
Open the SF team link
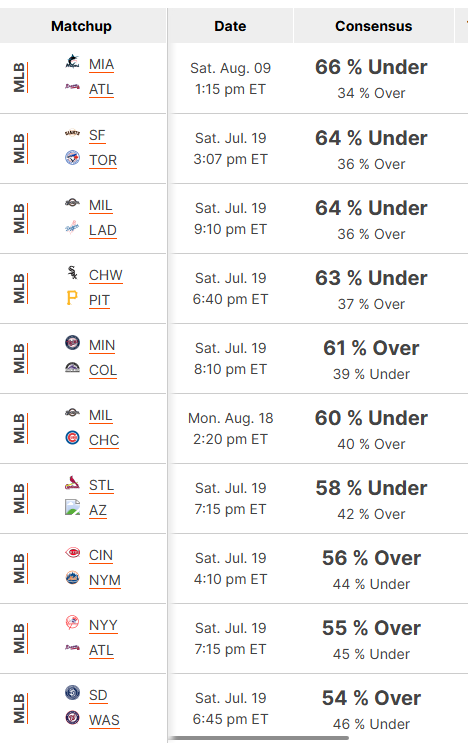pos(97,136)
